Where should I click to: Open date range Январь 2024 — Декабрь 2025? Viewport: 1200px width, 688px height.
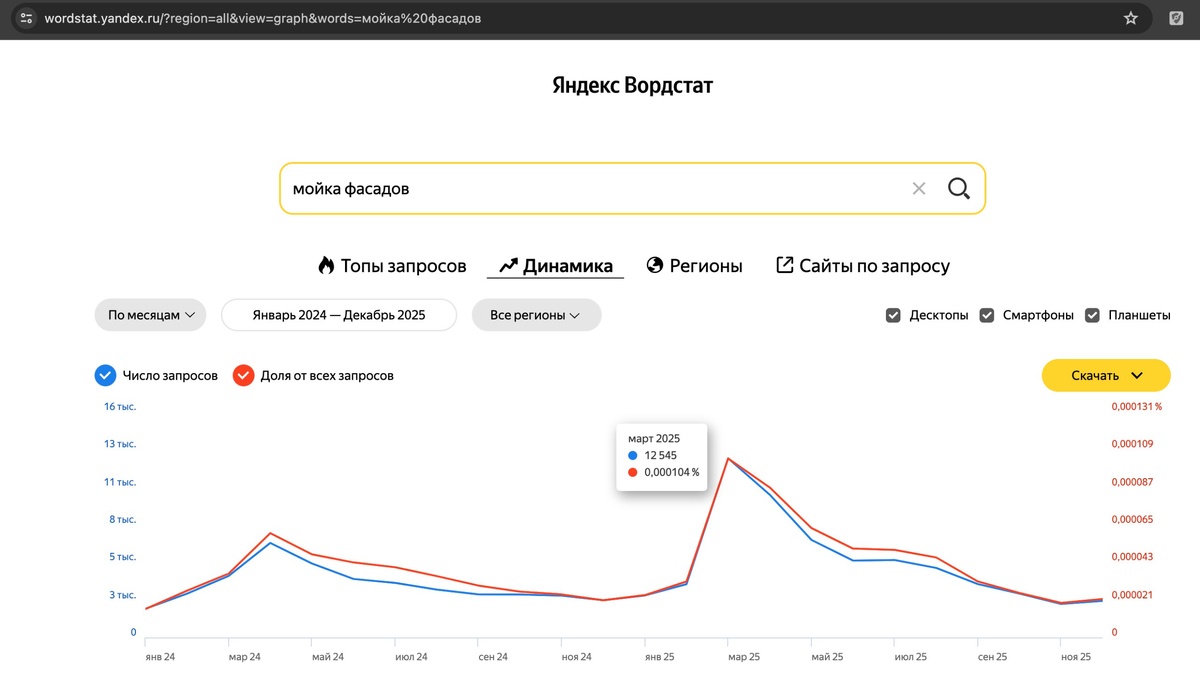[338, 315]
